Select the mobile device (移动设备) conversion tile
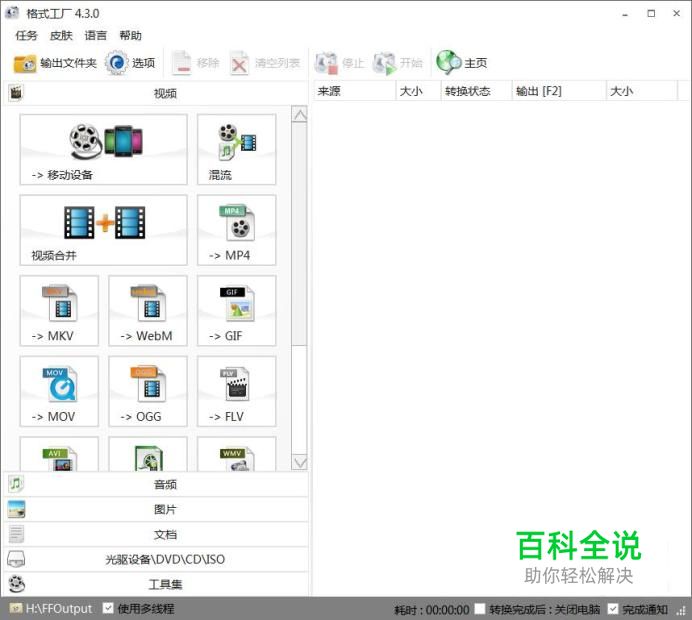This screenshot has width=692, height=620. pos(103,149)
